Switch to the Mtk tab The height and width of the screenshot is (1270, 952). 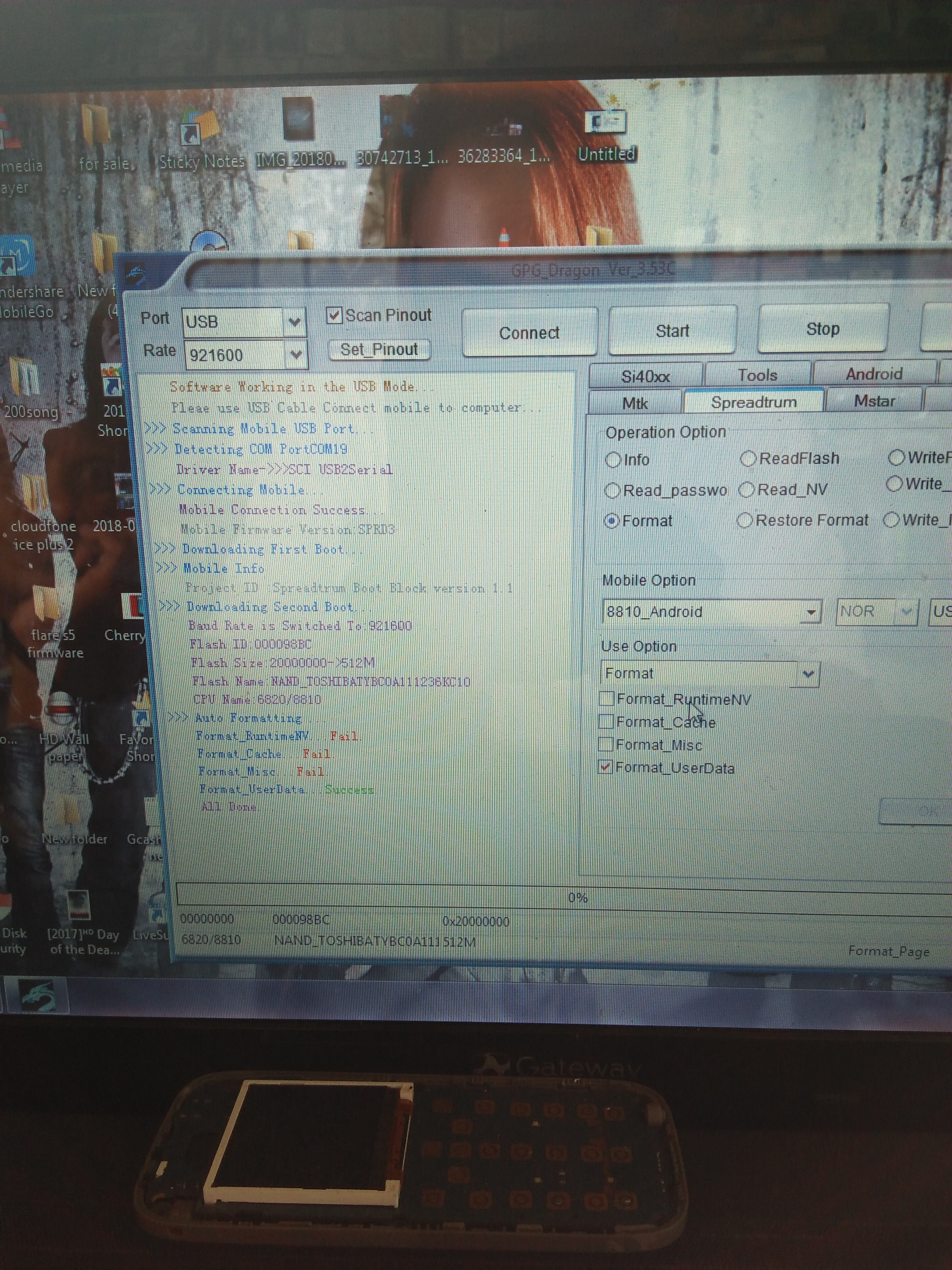pyautogui.click(x=635, y=403)
